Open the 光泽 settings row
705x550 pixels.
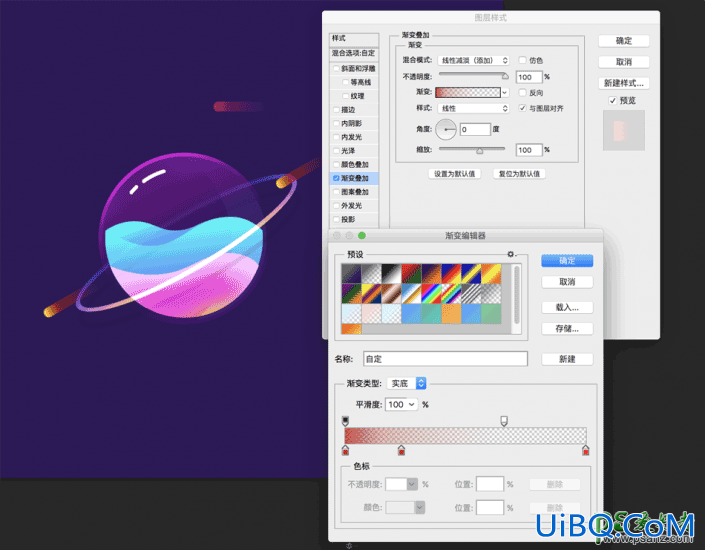pyautogui.click(x=354, y=151)
